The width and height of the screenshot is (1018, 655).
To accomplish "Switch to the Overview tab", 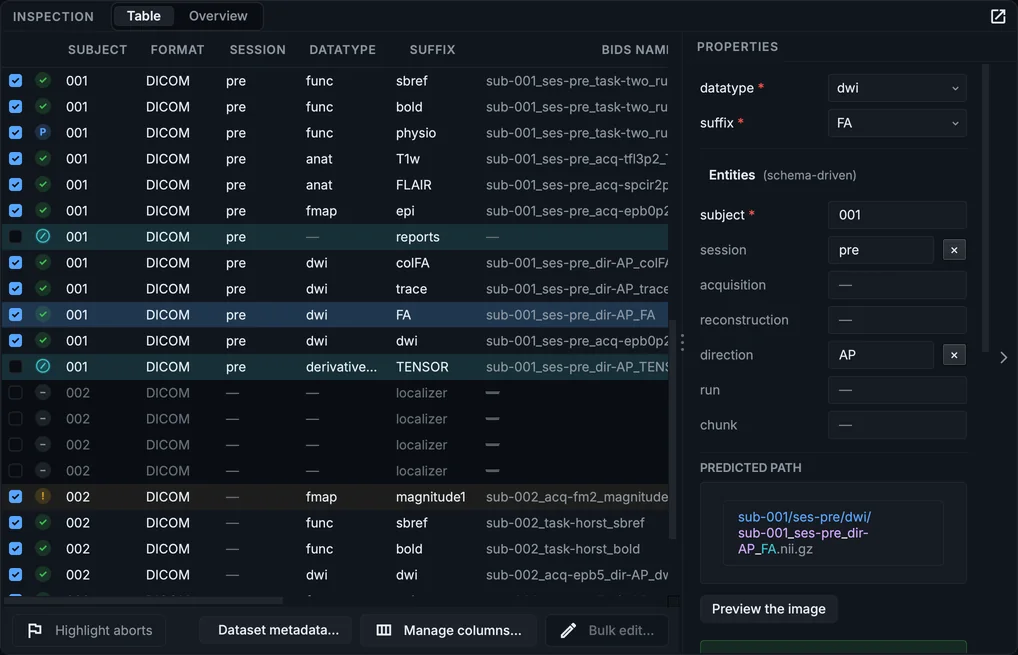I will (x=218, y=16).
